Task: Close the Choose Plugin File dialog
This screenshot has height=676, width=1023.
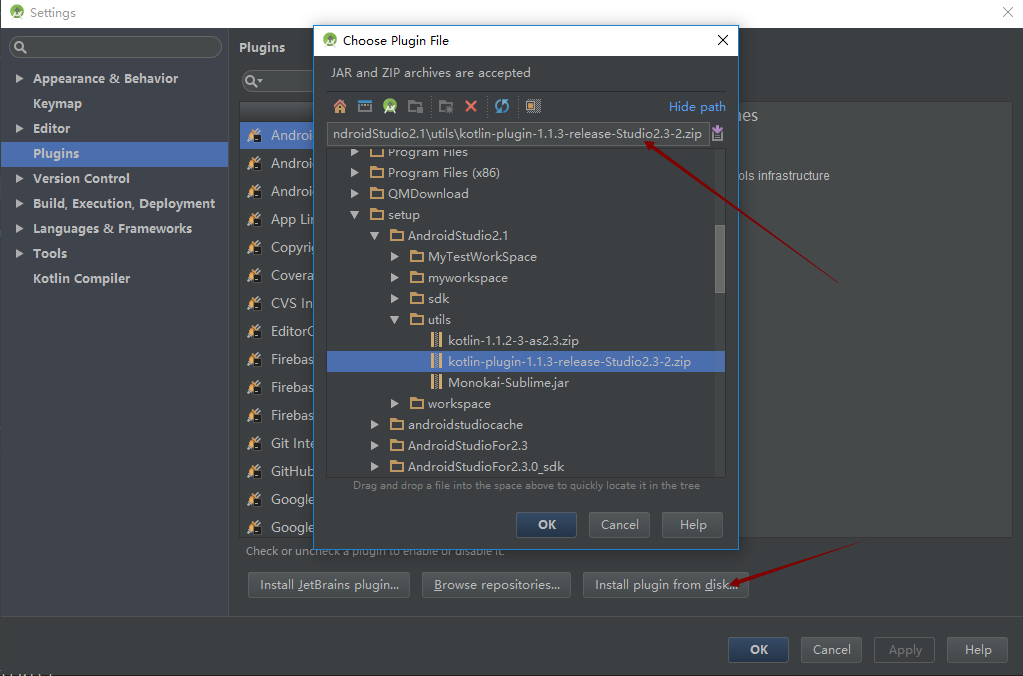Action: click(722, 40)
